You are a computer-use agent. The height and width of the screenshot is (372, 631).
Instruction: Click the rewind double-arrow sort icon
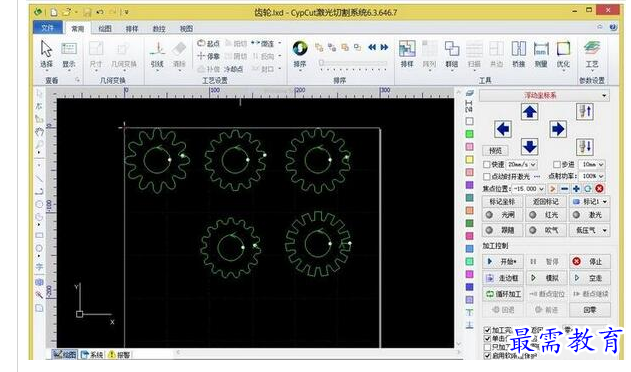[372, 47]
